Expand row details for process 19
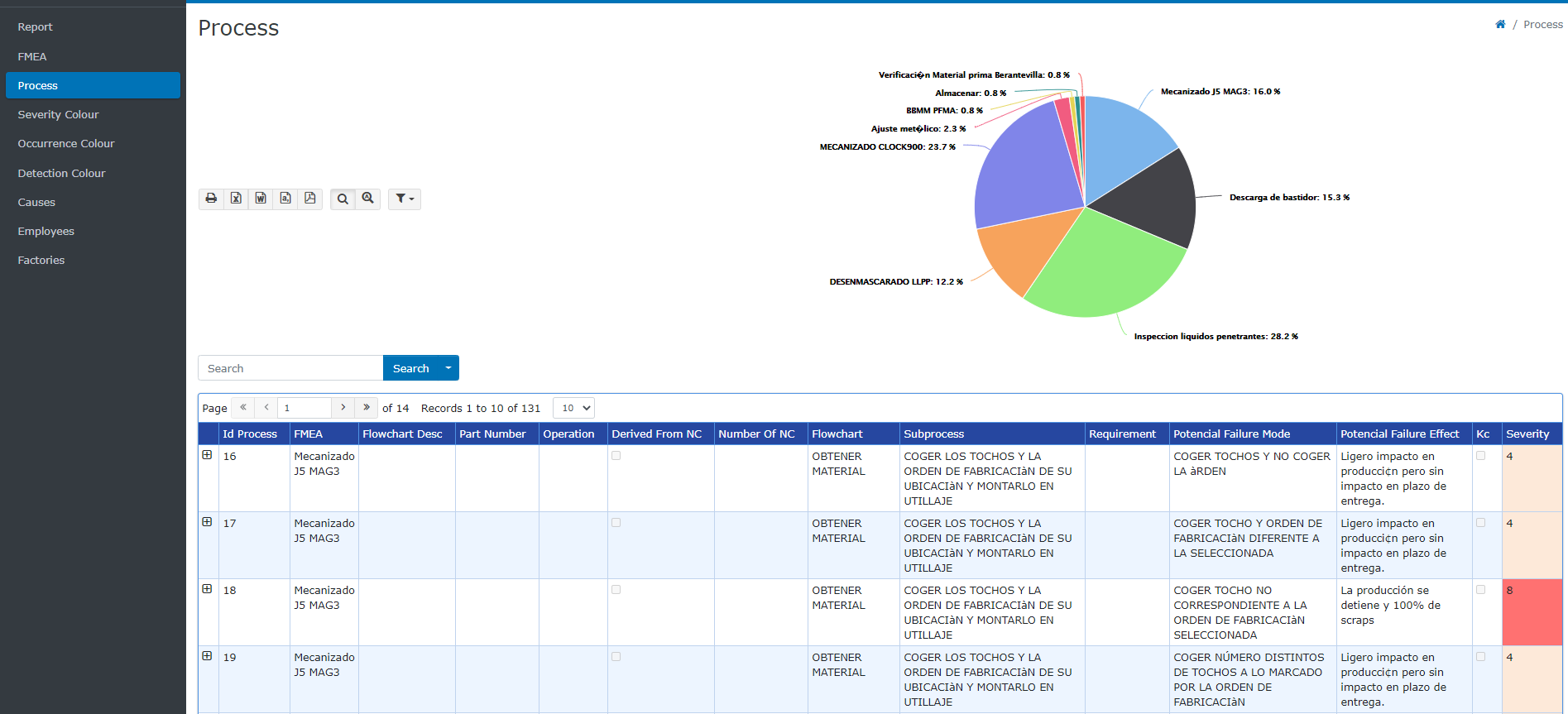Image resolution: width=1568 pixels, height=714 pixels. [x=207, y=656]
